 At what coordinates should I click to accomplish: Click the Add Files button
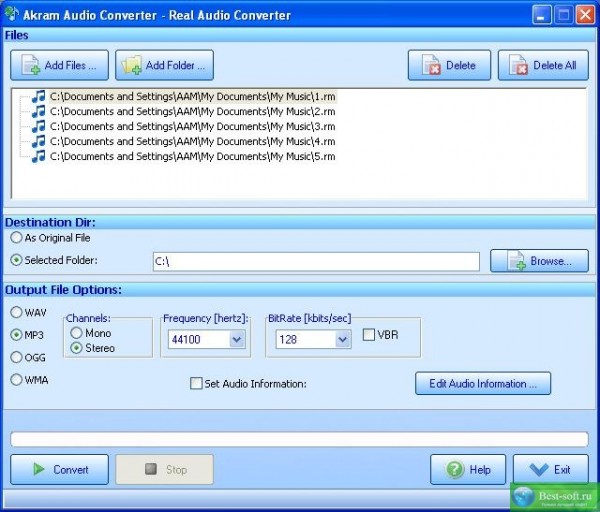coord(59,65)
